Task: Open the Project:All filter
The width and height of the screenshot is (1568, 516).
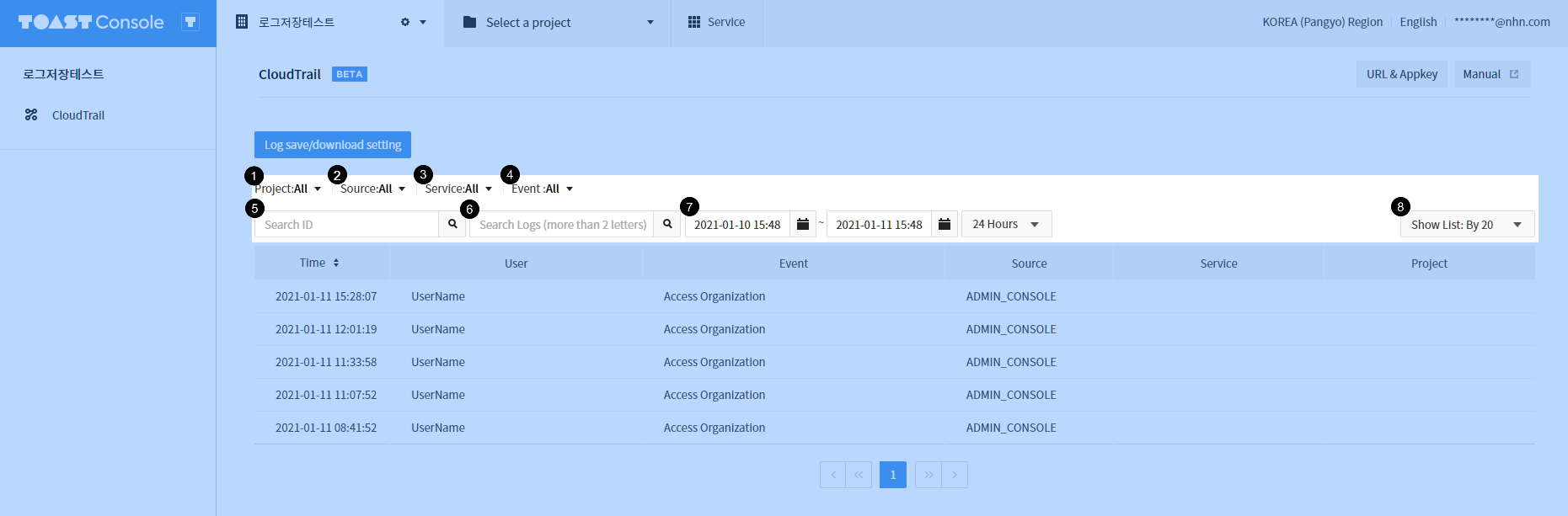Action: (287, 189)
